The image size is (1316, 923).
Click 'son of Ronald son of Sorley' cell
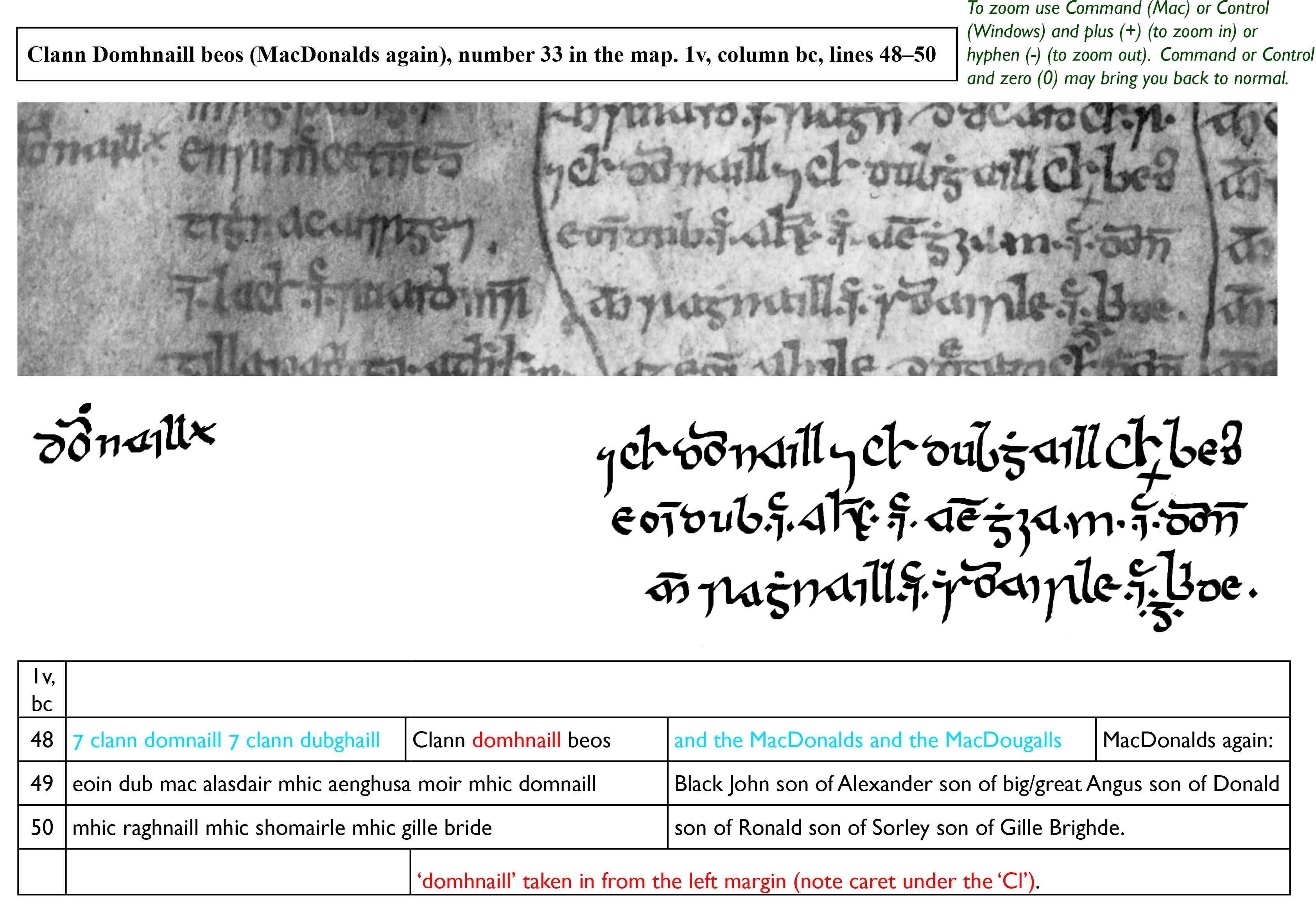tap(979, 827)
